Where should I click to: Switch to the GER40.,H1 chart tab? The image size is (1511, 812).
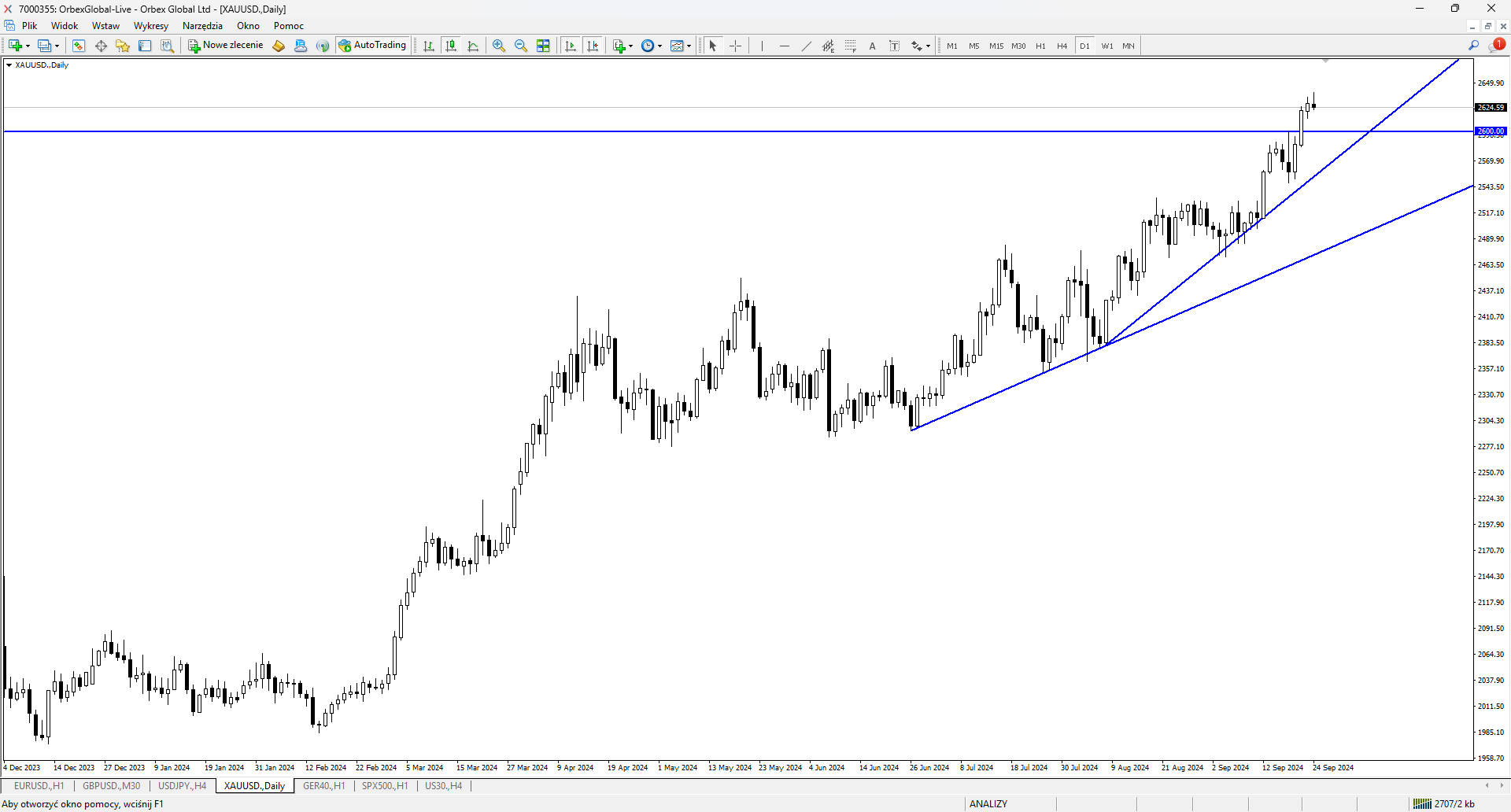click(324, 786)
